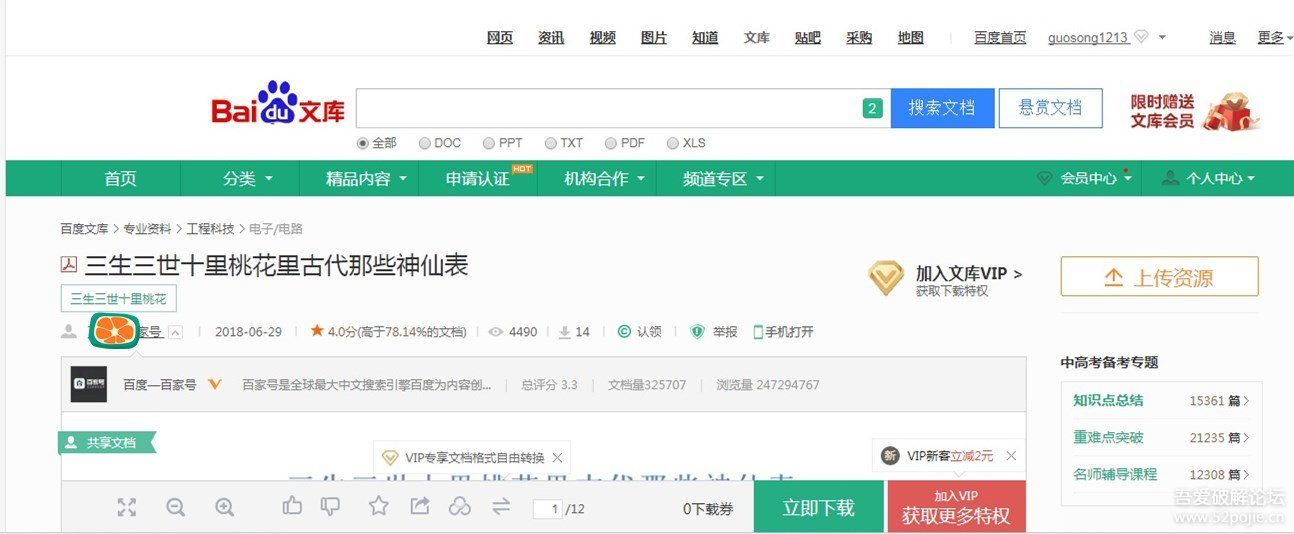
Task: Click the gold diamond VIP icon
Action: click(x=886, y=279)
